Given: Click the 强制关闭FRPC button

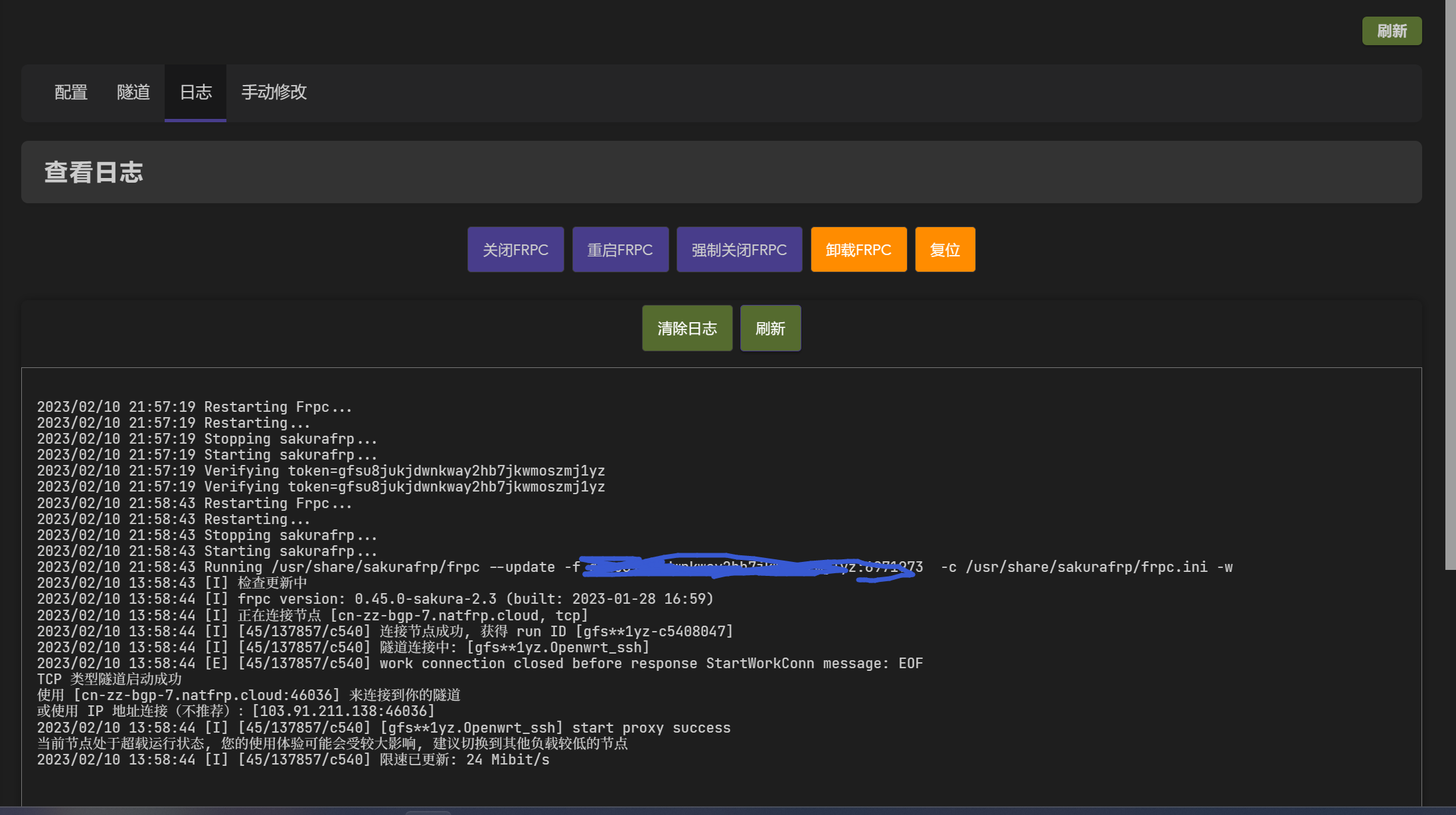Looking at the screenshot, I should coord(739,250).
